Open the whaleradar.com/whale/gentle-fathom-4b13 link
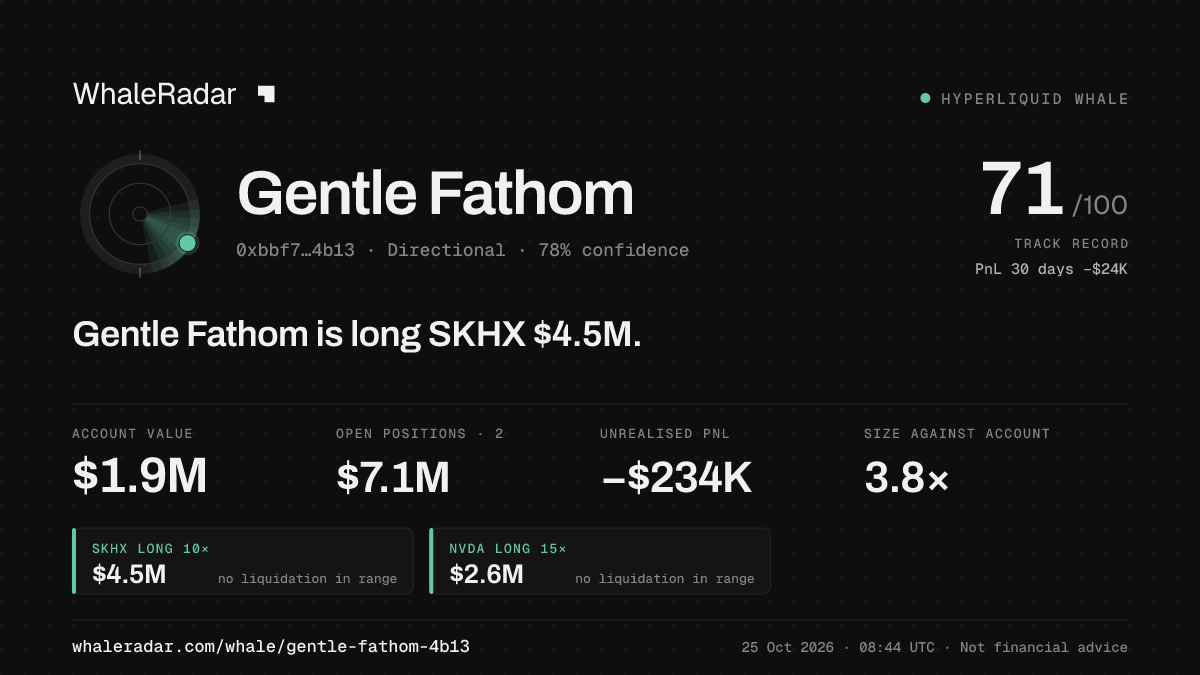The width and height of the screenshot is (1200, 675). [271, 647]
